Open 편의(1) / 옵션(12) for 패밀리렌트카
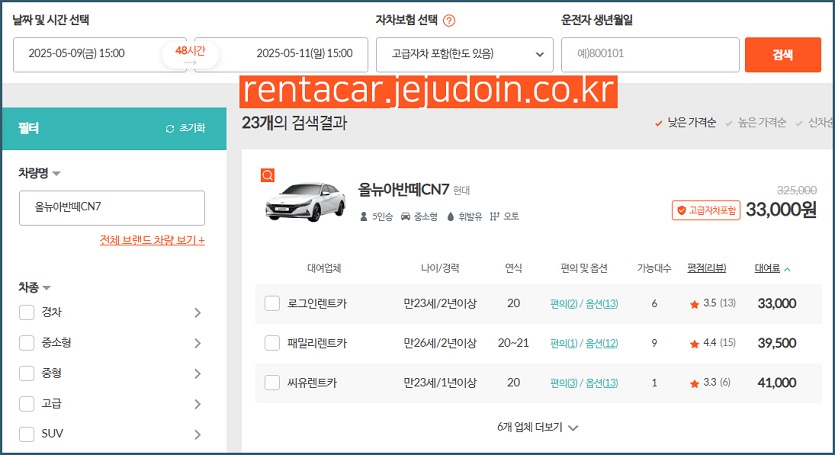835x455 pixels. (x=584, y=343)
